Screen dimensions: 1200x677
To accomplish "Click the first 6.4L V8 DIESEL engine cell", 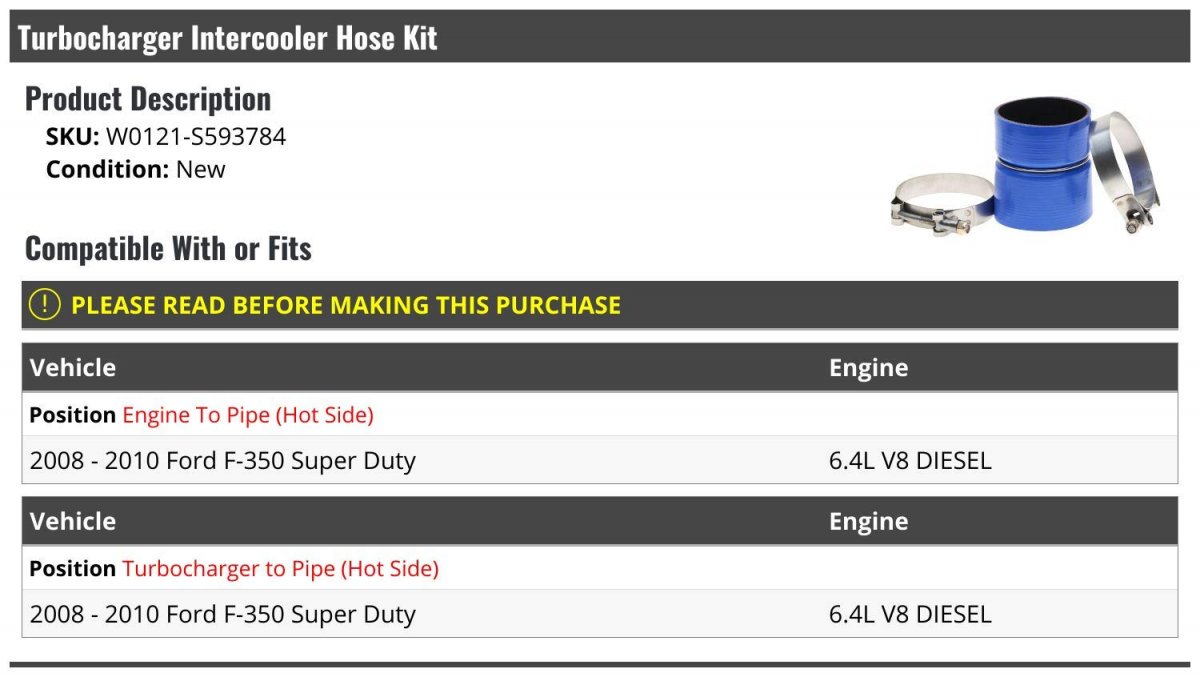I will (x=910, y=461).
